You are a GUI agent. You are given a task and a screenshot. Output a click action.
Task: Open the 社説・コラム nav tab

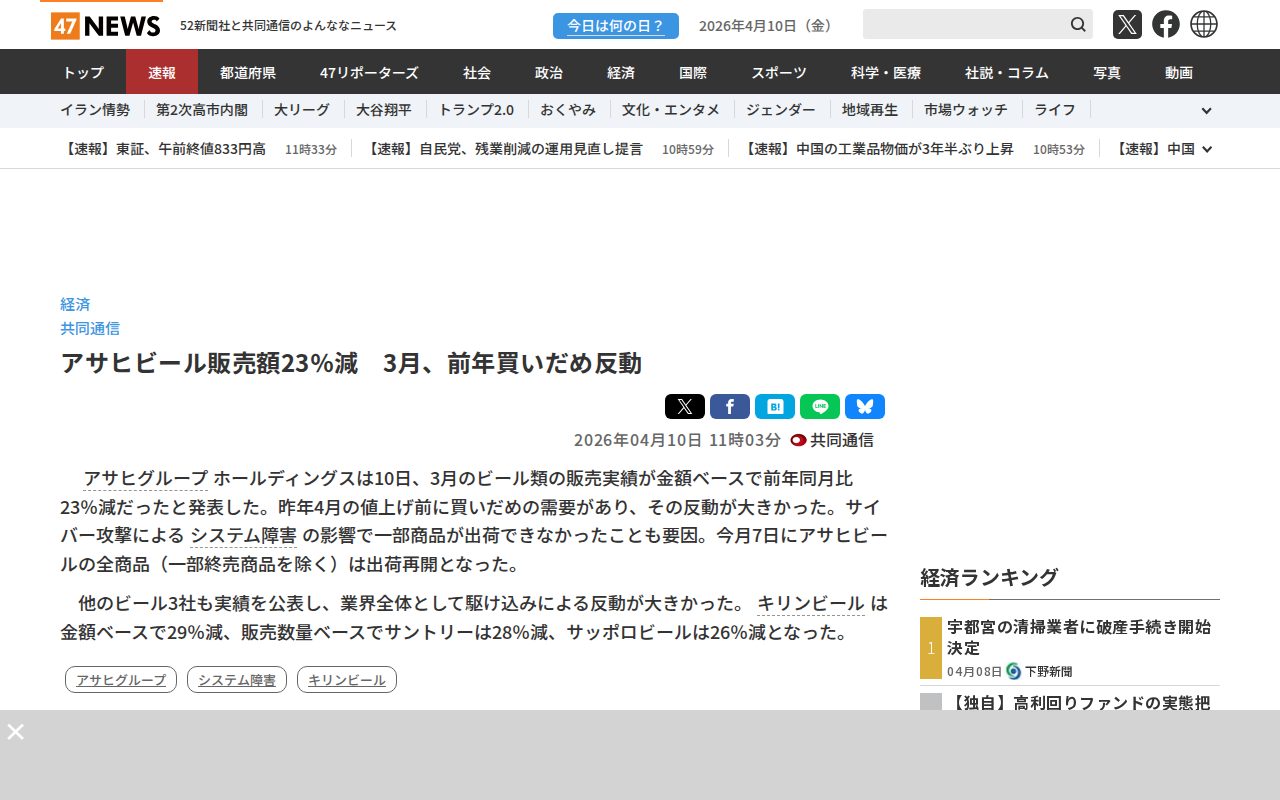click(1007, 72)
